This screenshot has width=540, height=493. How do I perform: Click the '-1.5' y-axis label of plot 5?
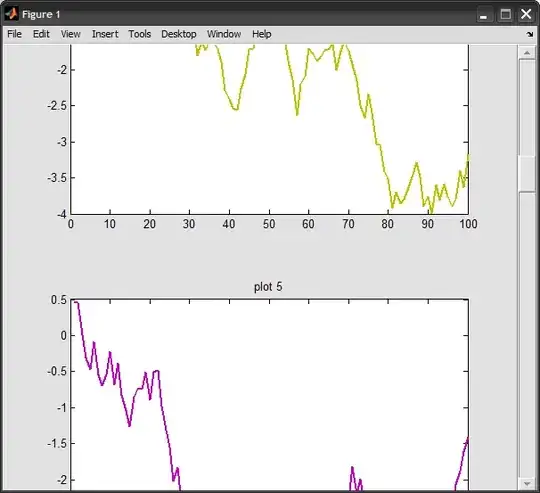point(57,444)
